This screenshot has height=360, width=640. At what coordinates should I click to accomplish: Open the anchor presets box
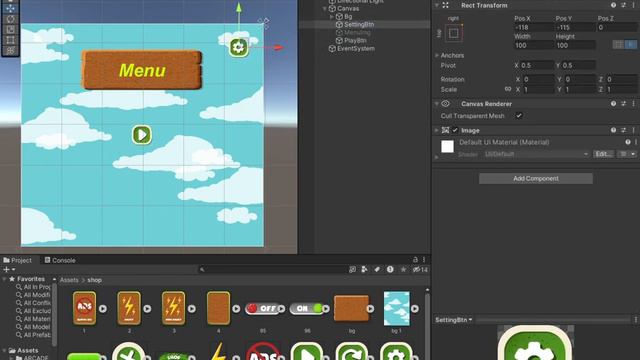coord(453,33)
